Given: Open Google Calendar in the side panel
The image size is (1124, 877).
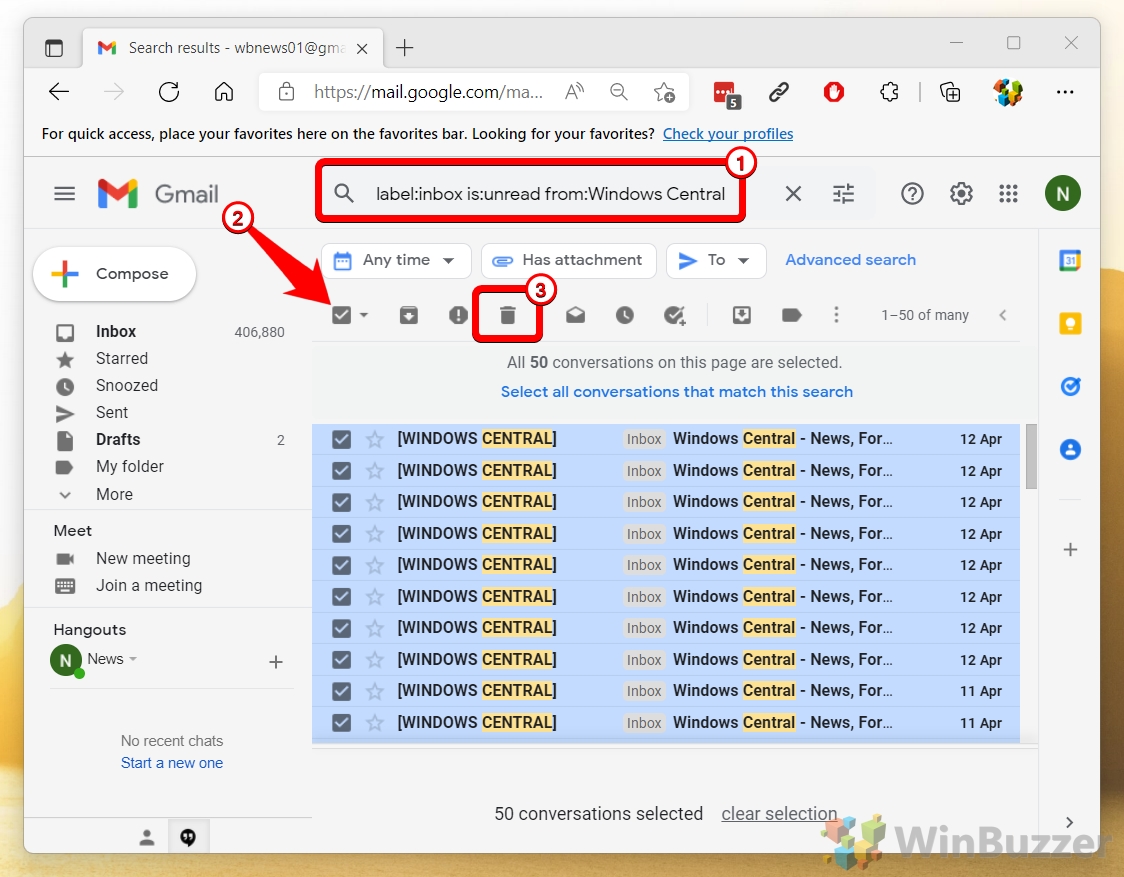Looking at the screenshot, I should (x=1071, y=259).
